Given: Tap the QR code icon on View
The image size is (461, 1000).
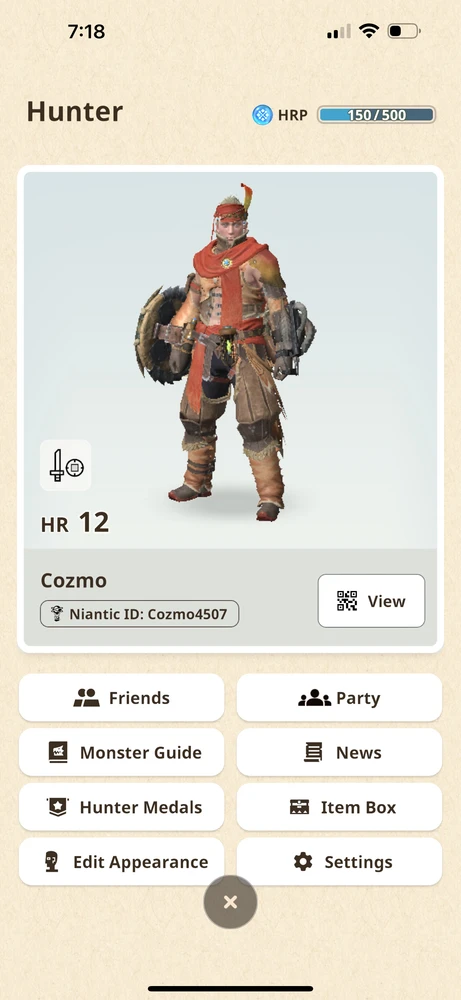Looking at the screenshot, I should point(347,601).
